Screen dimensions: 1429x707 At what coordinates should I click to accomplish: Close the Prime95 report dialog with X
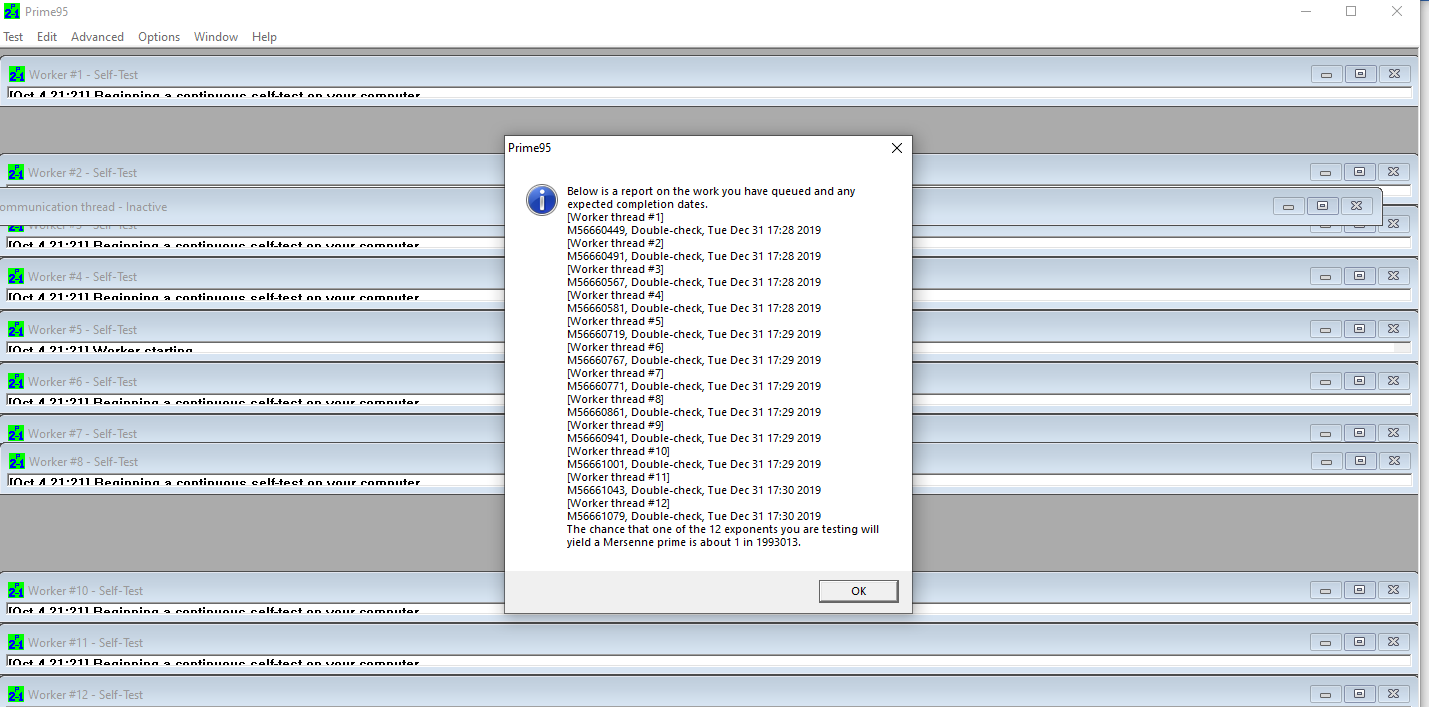tap(896, 148)
